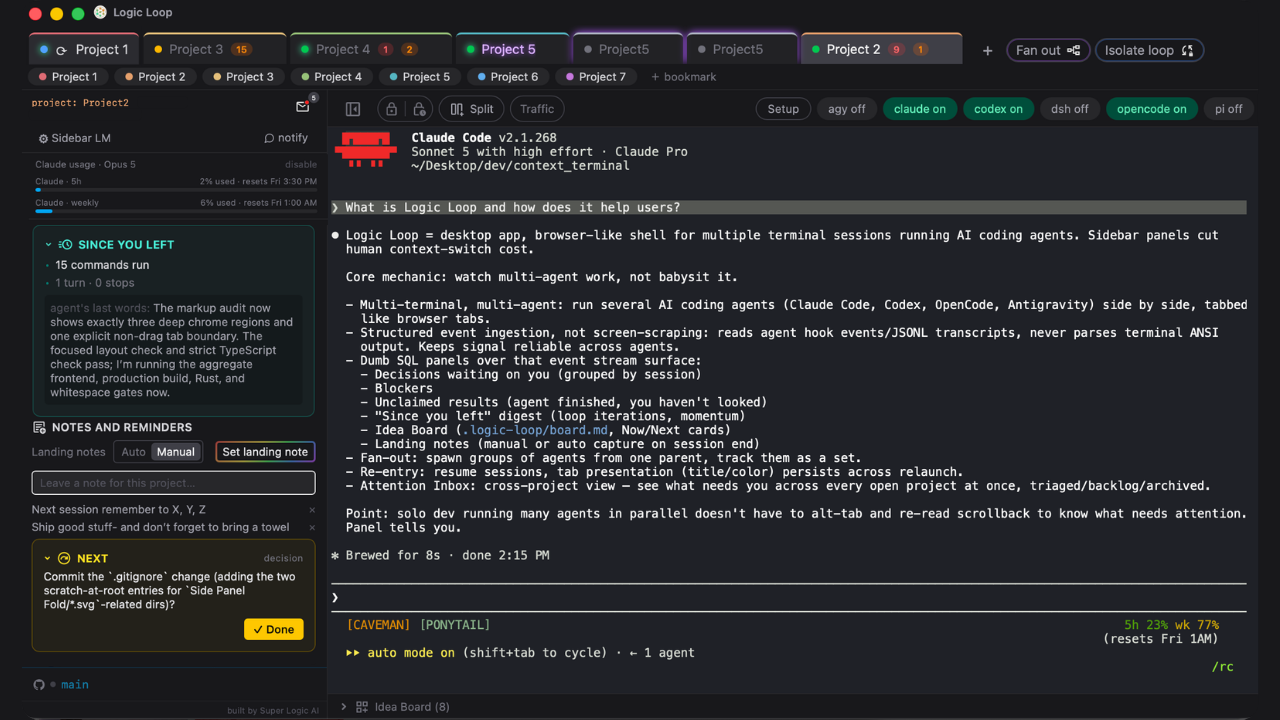
Task: Click the '[CAVEMAN]' status tag
Action: click(379, 625)
